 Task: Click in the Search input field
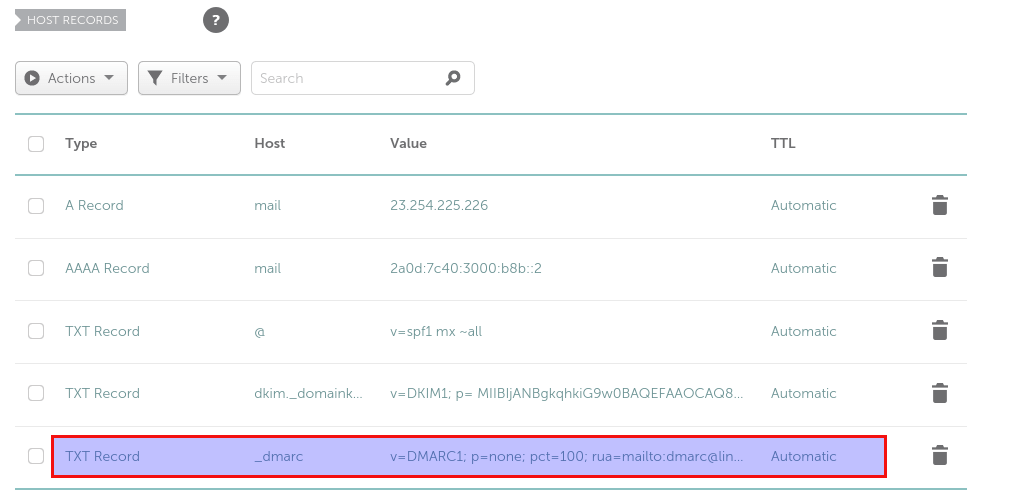pos(345,78)
